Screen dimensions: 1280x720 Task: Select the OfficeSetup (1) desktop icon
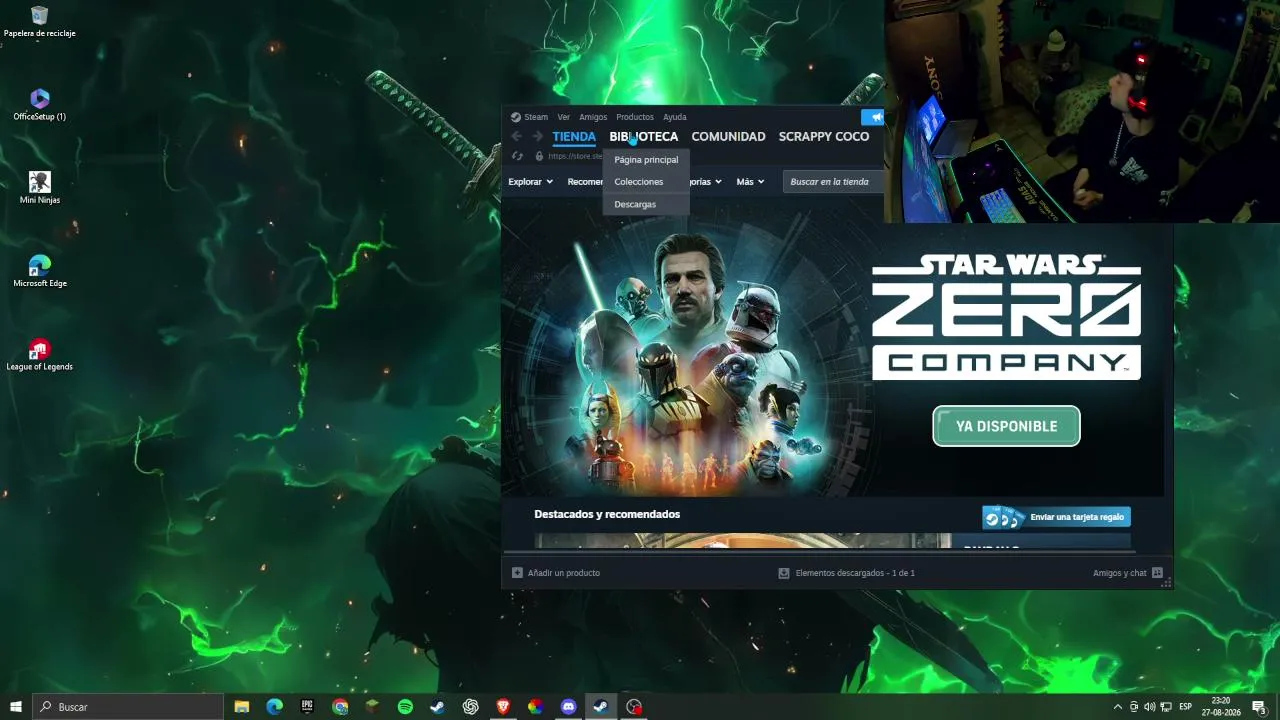point(40,104)
